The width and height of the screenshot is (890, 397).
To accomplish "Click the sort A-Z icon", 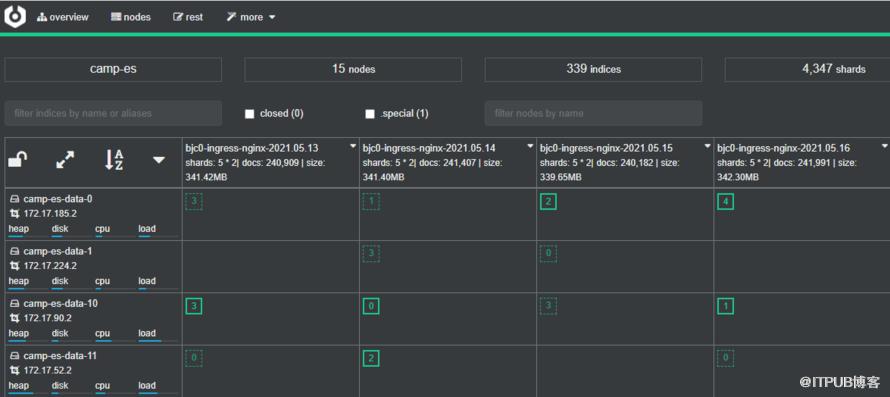I will click(114, 160).
